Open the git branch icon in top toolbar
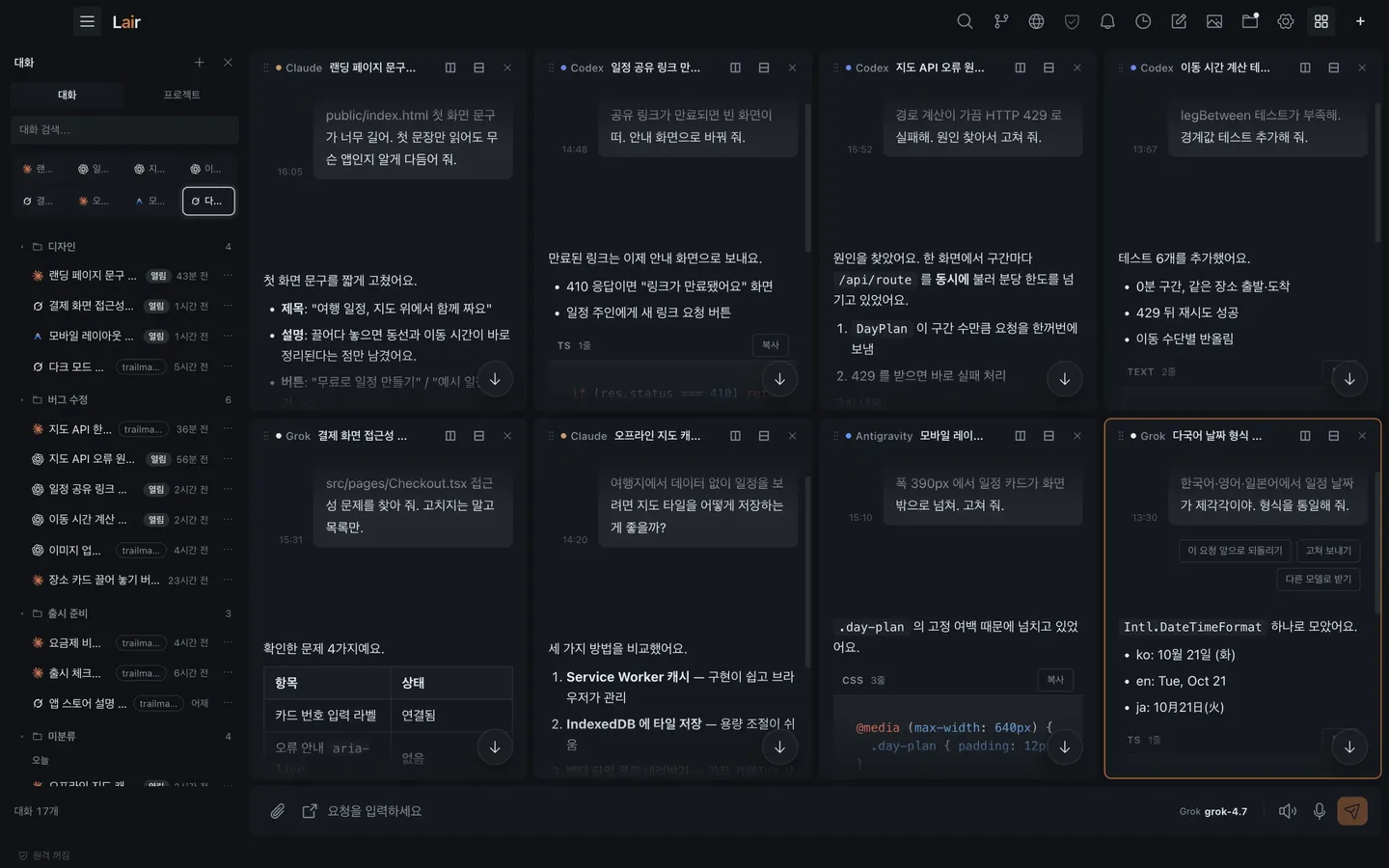This screenshot has width=1389, height=868. (x=1000, y=21)
